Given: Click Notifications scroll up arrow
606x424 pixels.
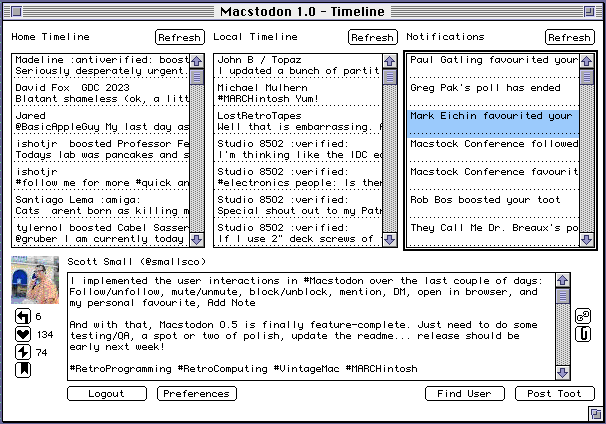Looking at the screenshot, I should [586, 61].
